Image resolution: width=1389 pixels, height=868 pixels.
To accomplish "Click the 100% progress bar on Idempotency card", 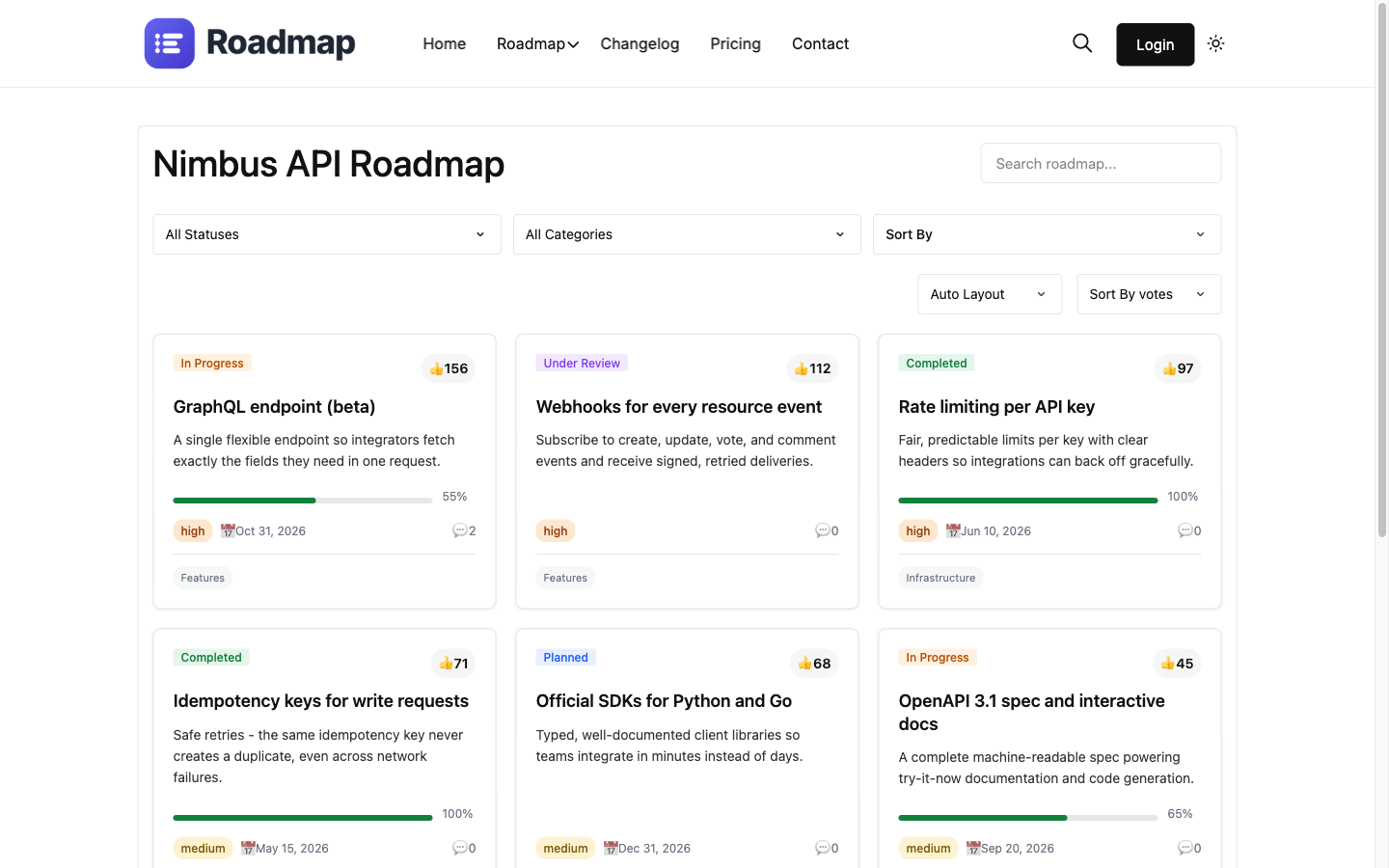I will 303,818.
